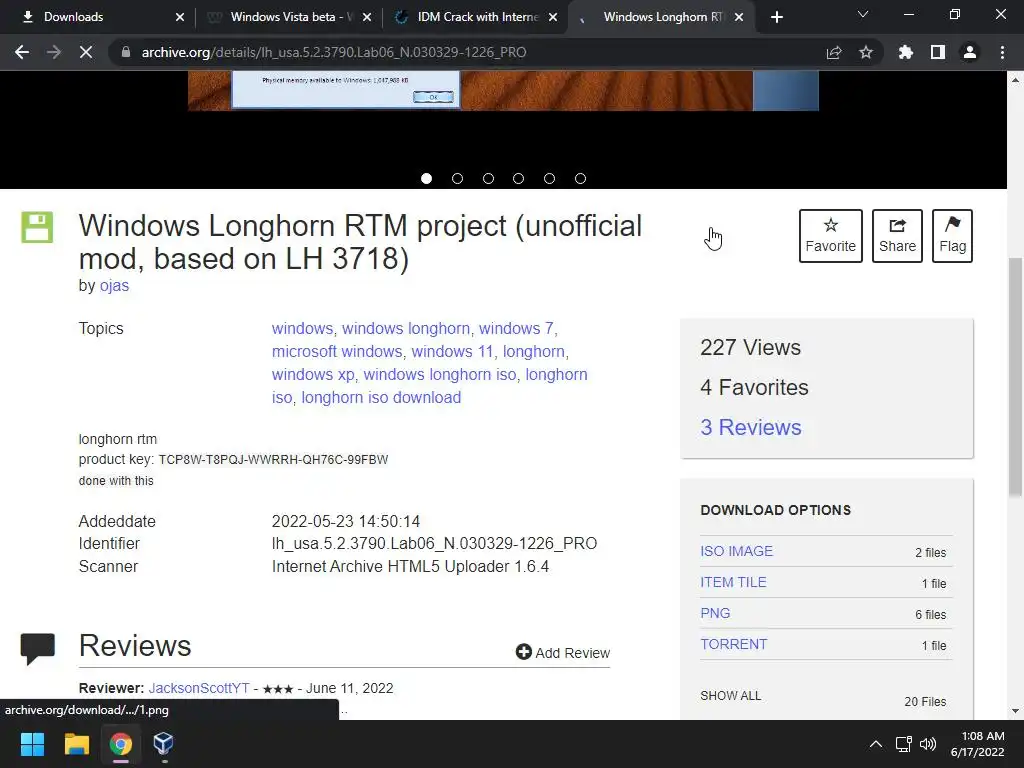The width and height of the screenshot is (1024, 768).
Task: Click SHOW ALL files
Action: (731, 696)
